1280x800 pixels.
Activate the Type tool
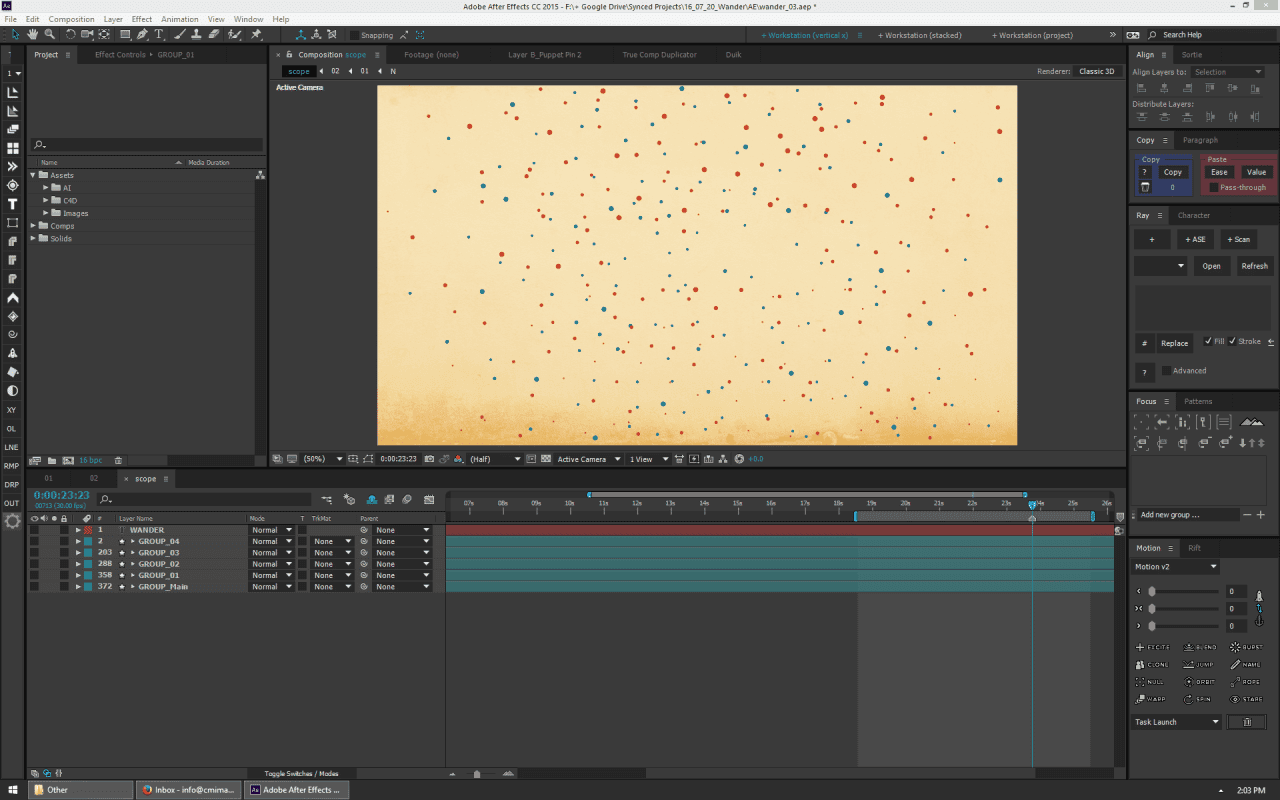coord(158,33)
